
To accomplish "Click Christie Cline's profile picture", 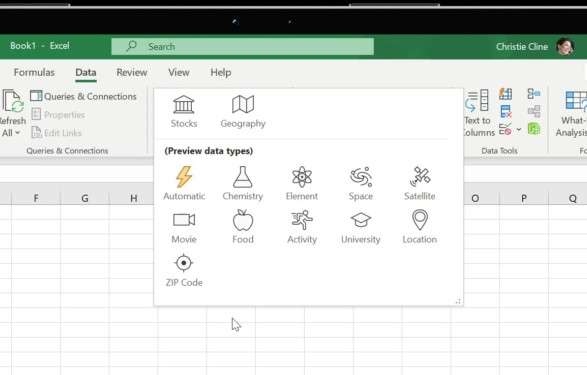I will tap(565, 47).
